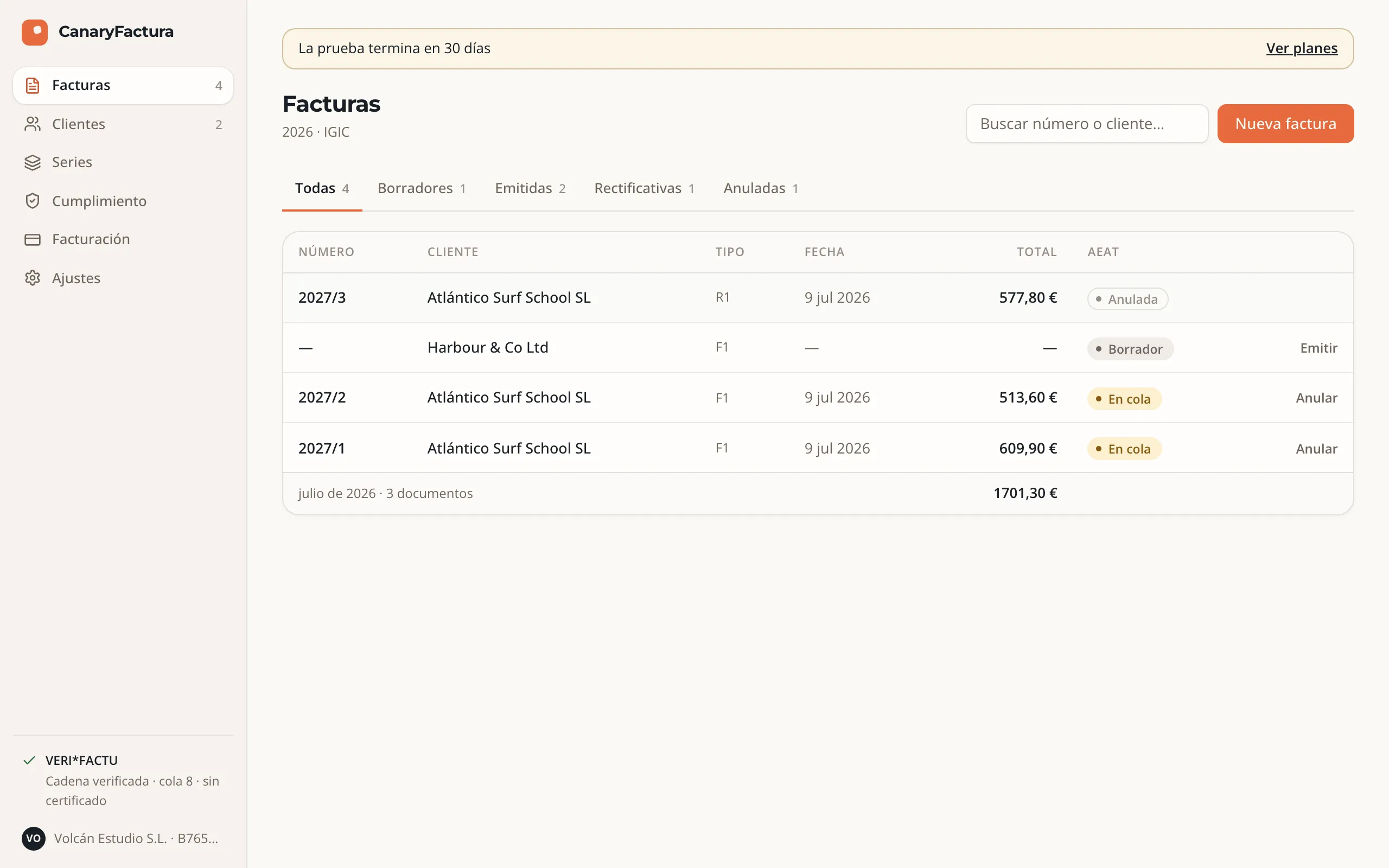Open Ajustes via the gear icon
This screenshot has width=1389, height=868.
click(33, 278)
